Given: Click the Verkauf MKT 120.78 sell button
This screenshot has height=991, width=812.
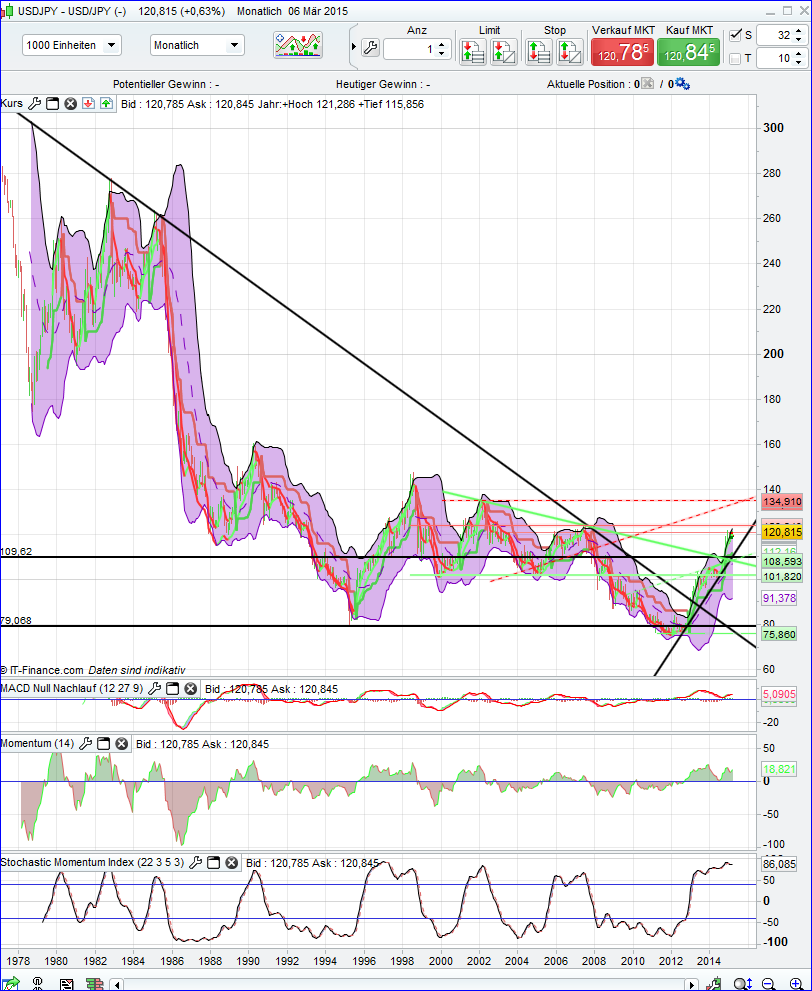Looking at the screenshot, I should (x=623, y=51).
